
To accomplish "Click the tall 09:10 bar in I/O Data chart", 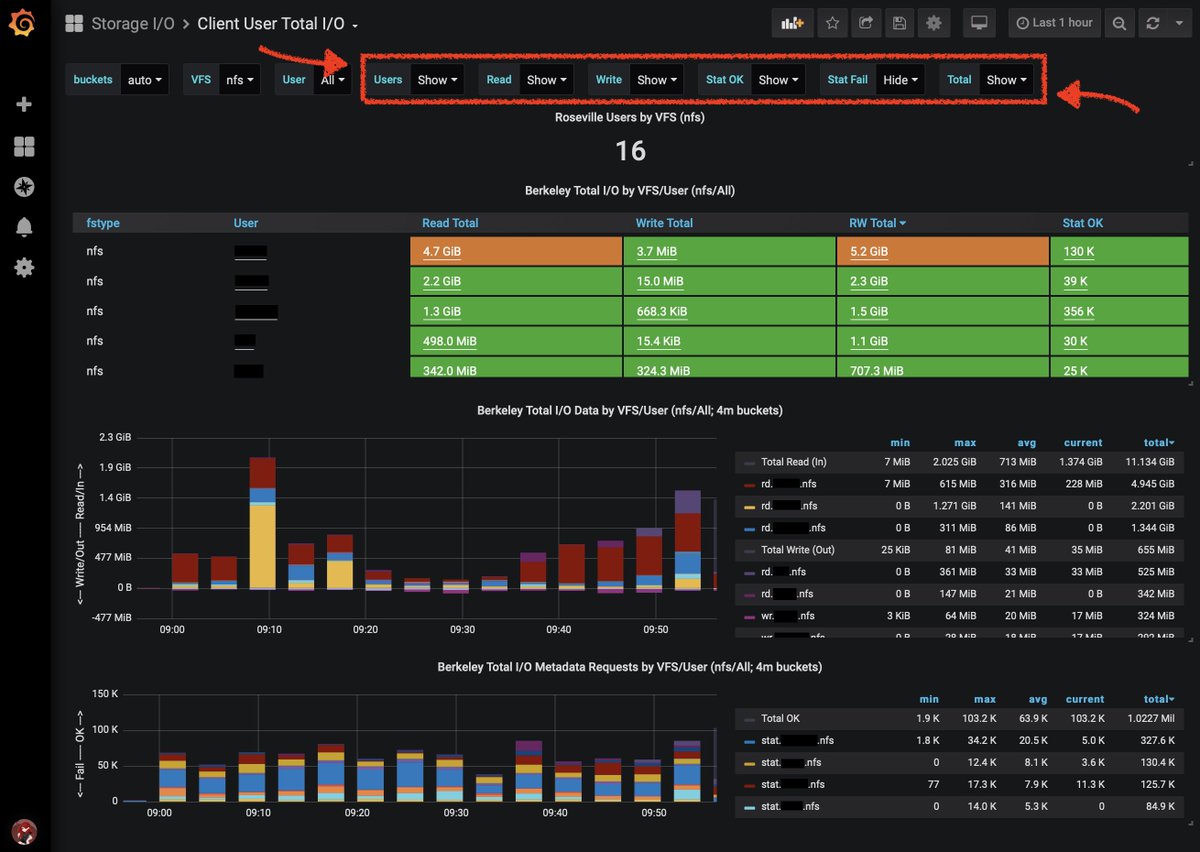I will 262,523.
